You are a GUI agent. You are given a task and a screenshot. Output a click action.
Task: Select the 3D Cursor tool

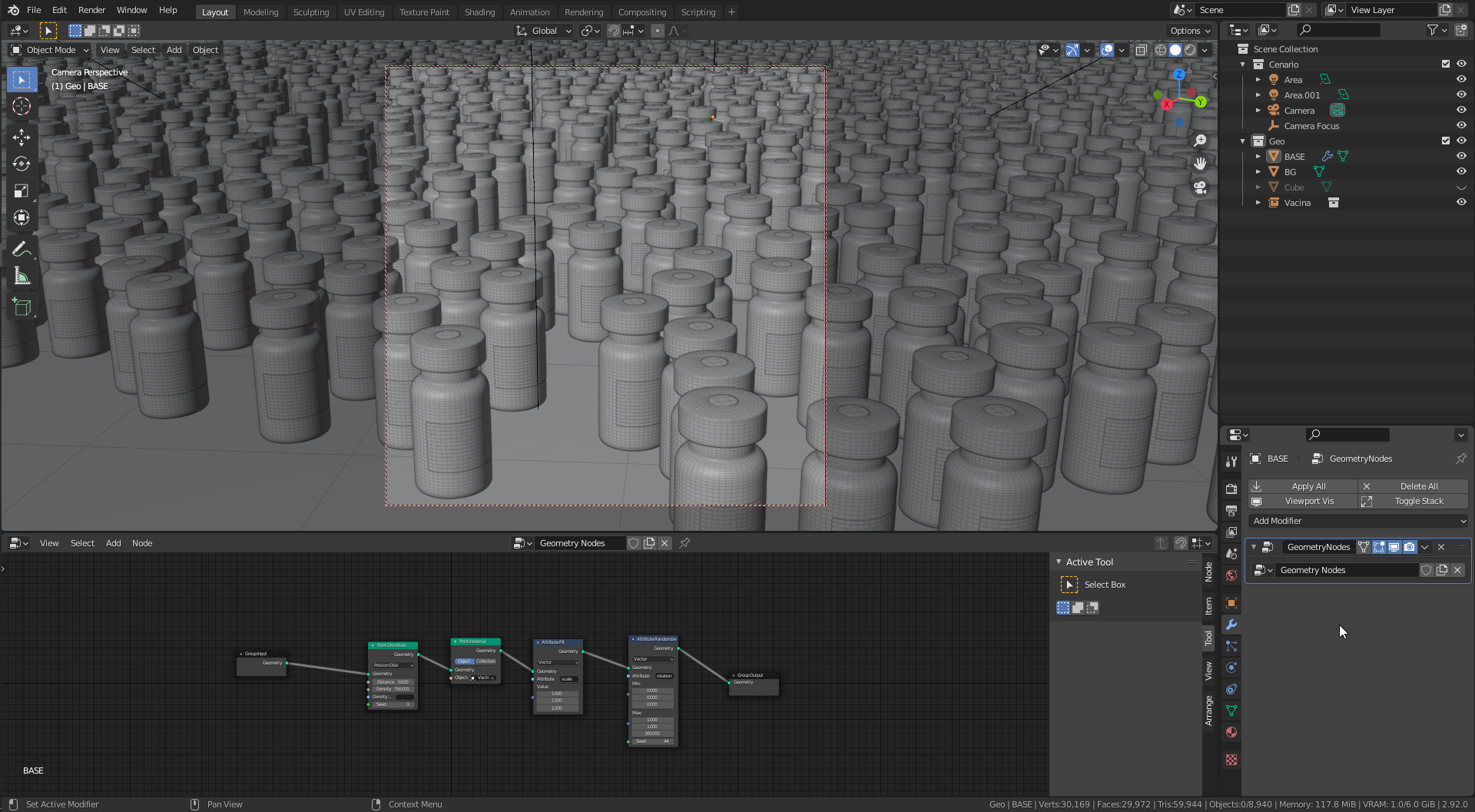(22, 107)
